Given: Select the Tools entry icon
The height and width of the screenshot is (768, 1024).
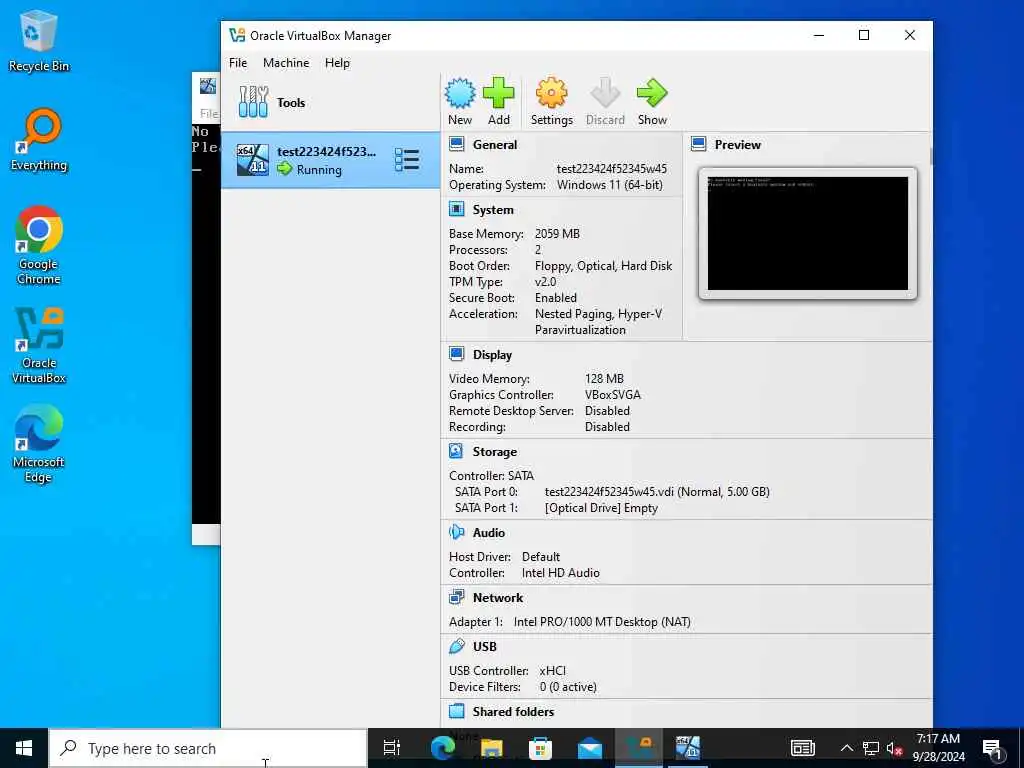Looking at the screenshot, I should (253, 102).
